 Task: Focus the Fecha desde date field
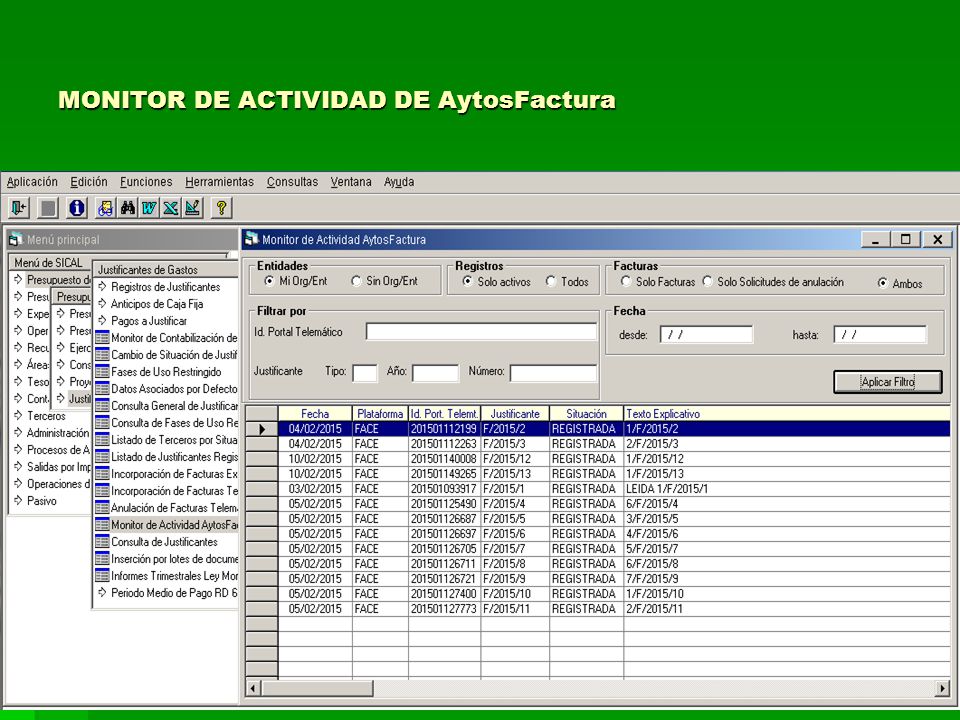[x=707, y=334]
